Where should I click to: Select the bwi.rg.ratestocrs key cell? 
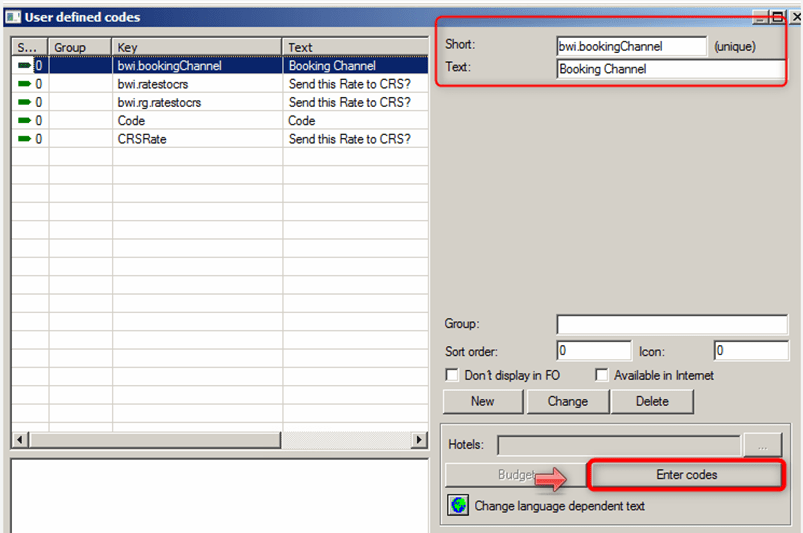(x=197, y=102)
